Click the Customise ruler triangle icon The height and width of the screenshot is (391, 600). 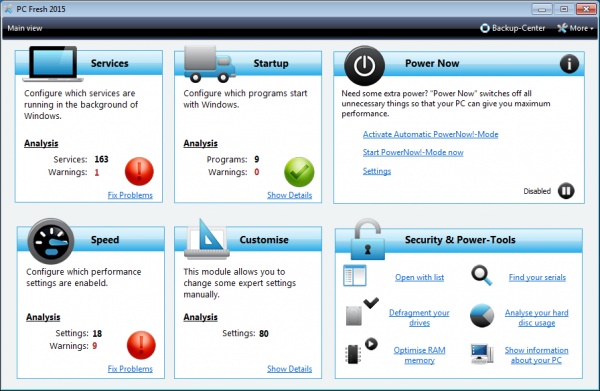point(207,239)
